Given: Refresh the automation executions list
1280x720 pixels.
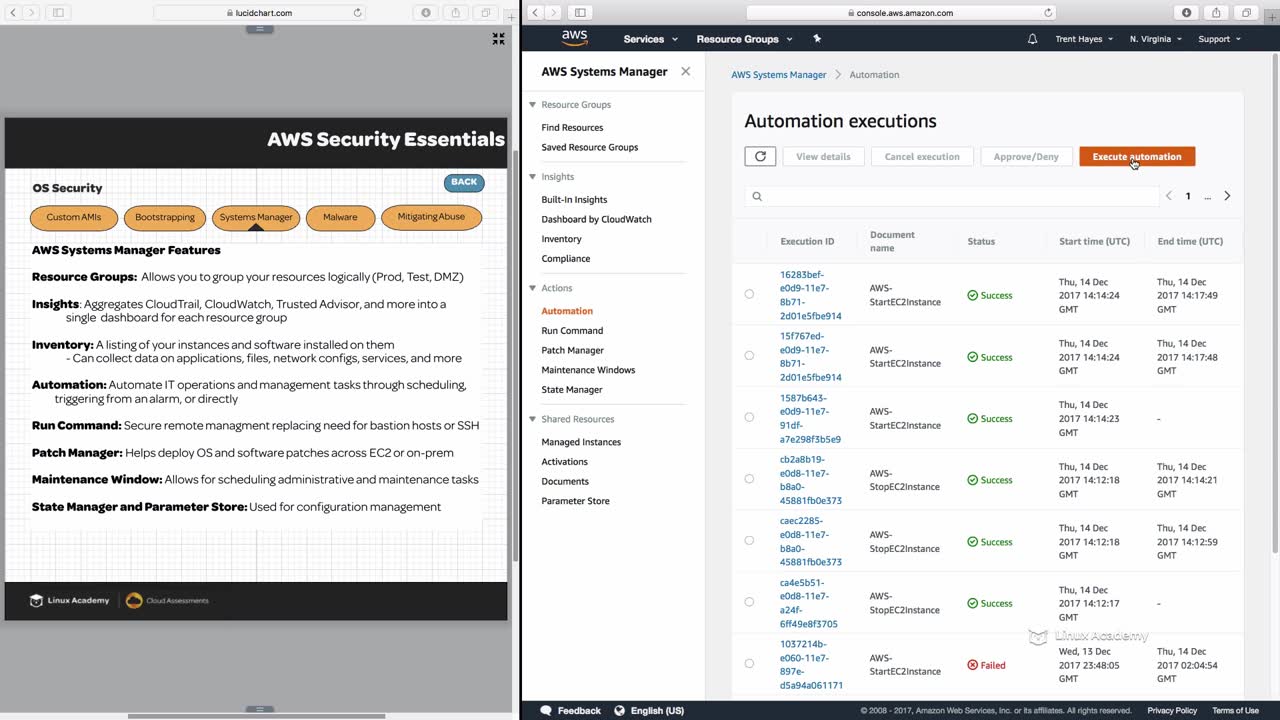Looking at the screenshot, I should 760,156.
